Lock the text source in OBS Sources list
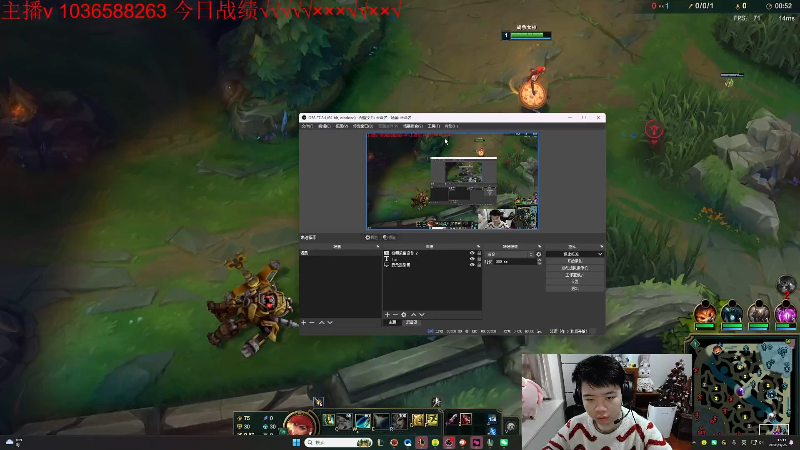The height and width of the screenshot is (450, 800). click(x=479, y=259)
